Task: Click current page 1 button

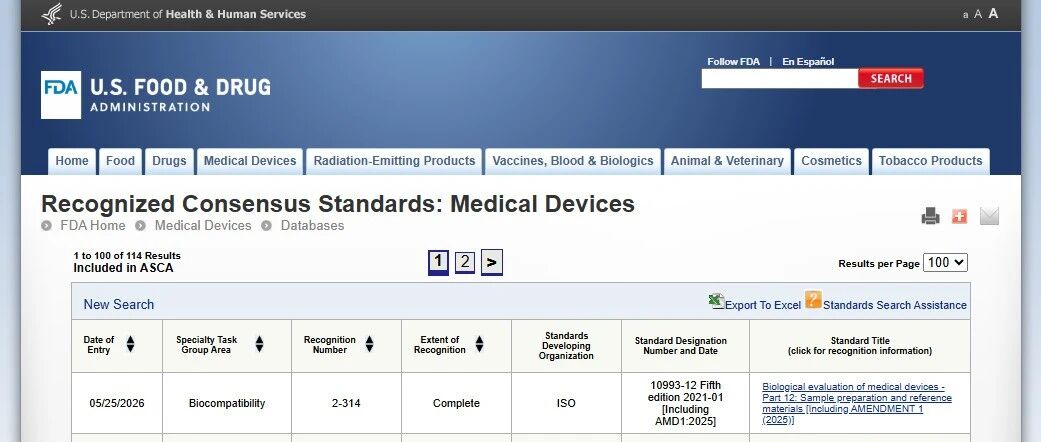Action: (x=438, y=262)
